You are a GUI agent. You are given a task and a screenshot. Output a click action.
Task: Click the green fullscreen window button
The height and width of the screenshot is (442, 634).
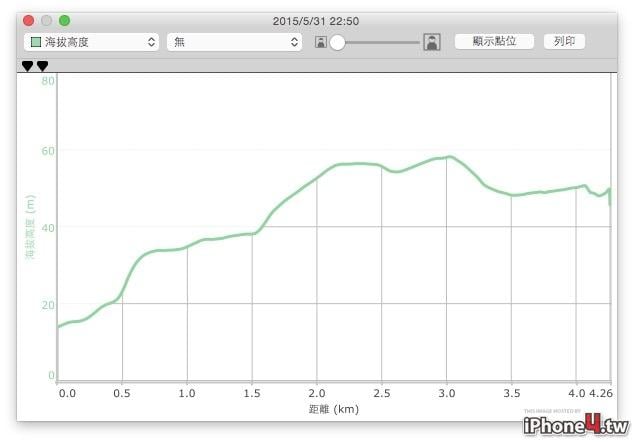[64, 20]
